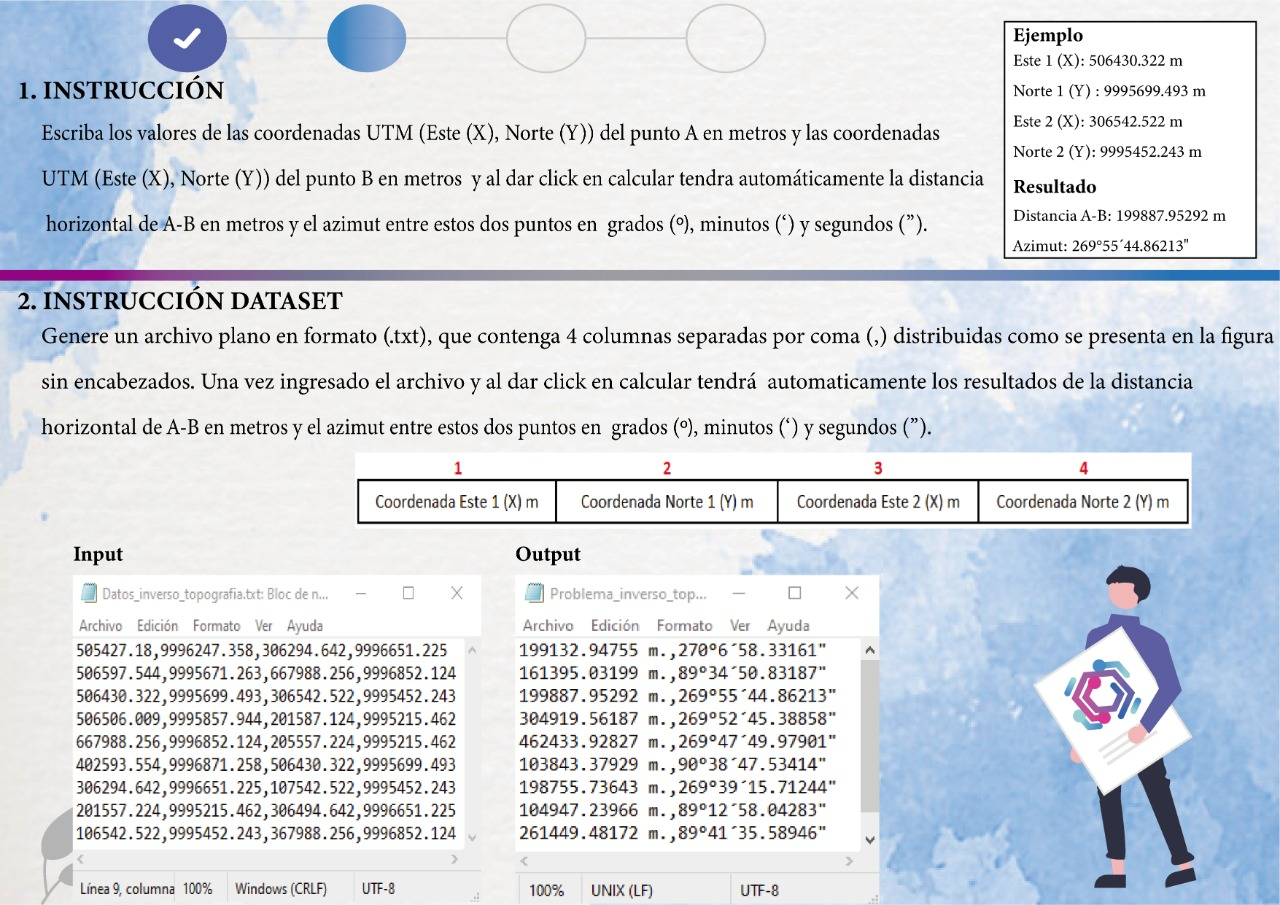1280x905 pixels.
Task: Click the third empty step circle
Action: click(546, 39)
